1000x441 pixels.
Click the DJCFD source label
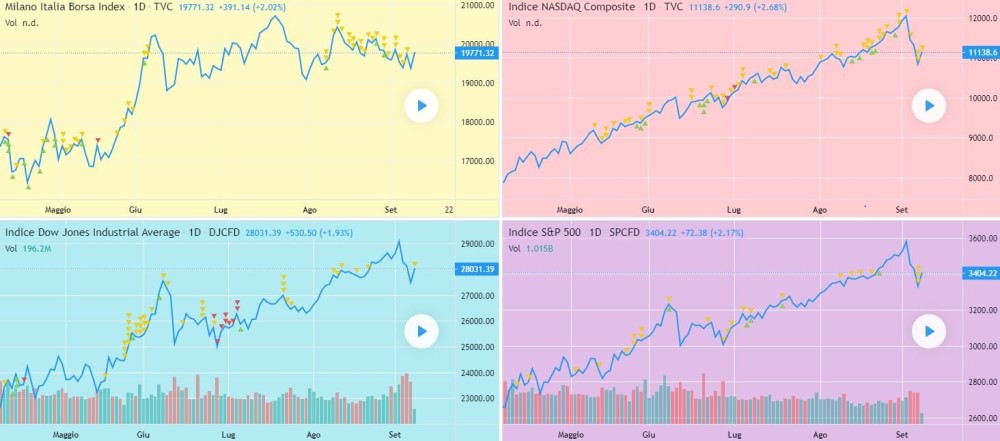[226, 233]
